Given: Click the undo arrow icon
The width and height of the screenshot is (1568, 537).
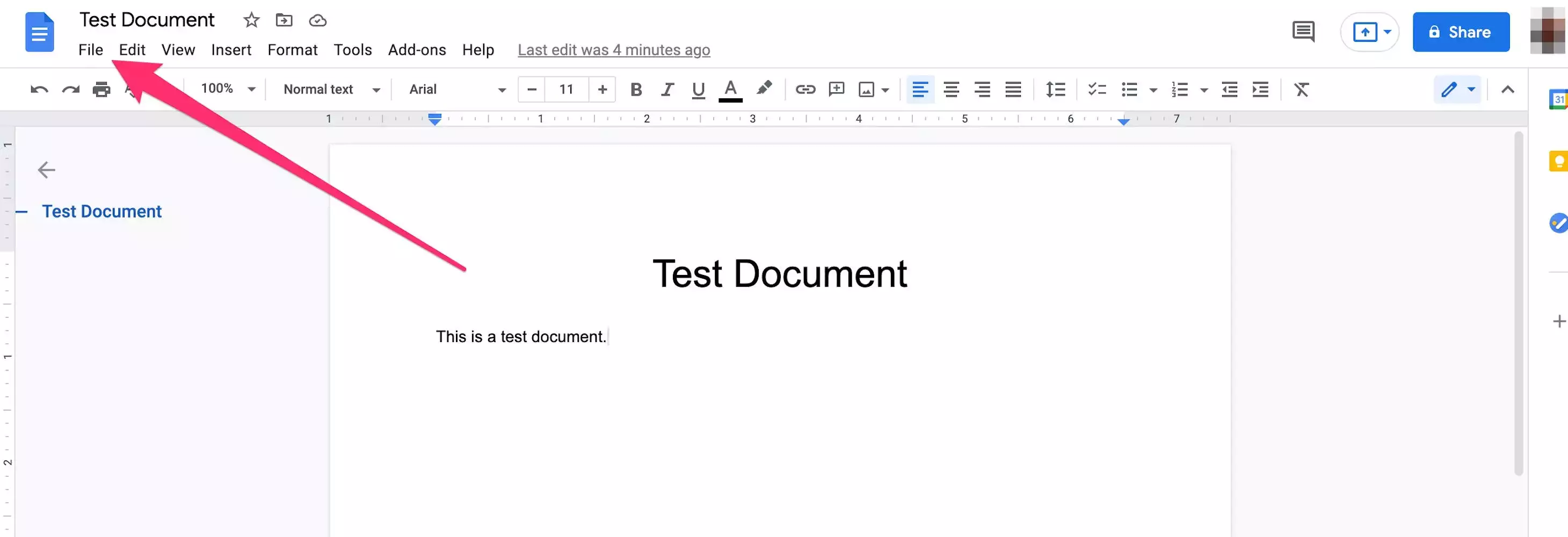Looking at the screenshot, I should point(39,90).
